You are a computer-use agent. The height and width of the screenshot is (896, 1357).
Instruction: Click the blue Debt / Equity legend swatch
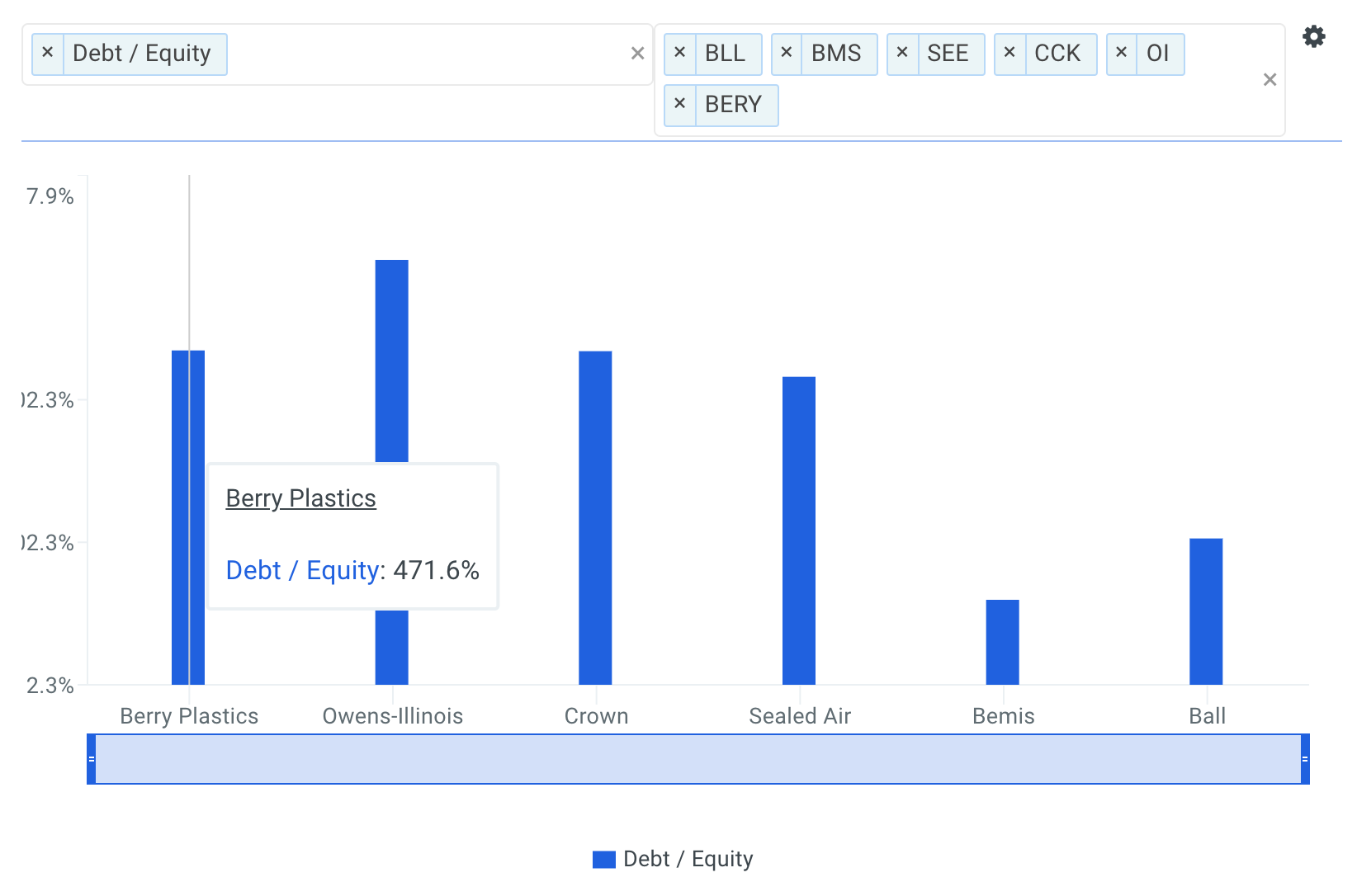point(604,860)
